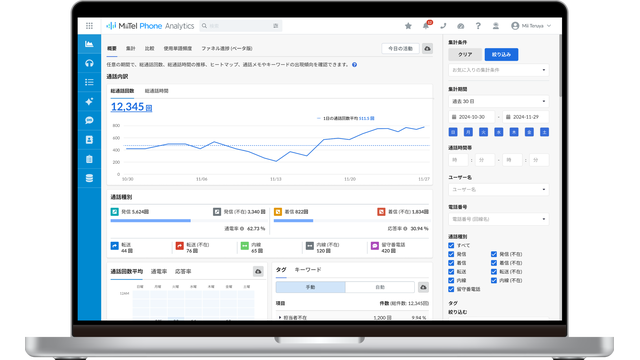640x360 pixels.
Task: Open the ユーザー名 dropdown
Action: (x=498, y=189)
